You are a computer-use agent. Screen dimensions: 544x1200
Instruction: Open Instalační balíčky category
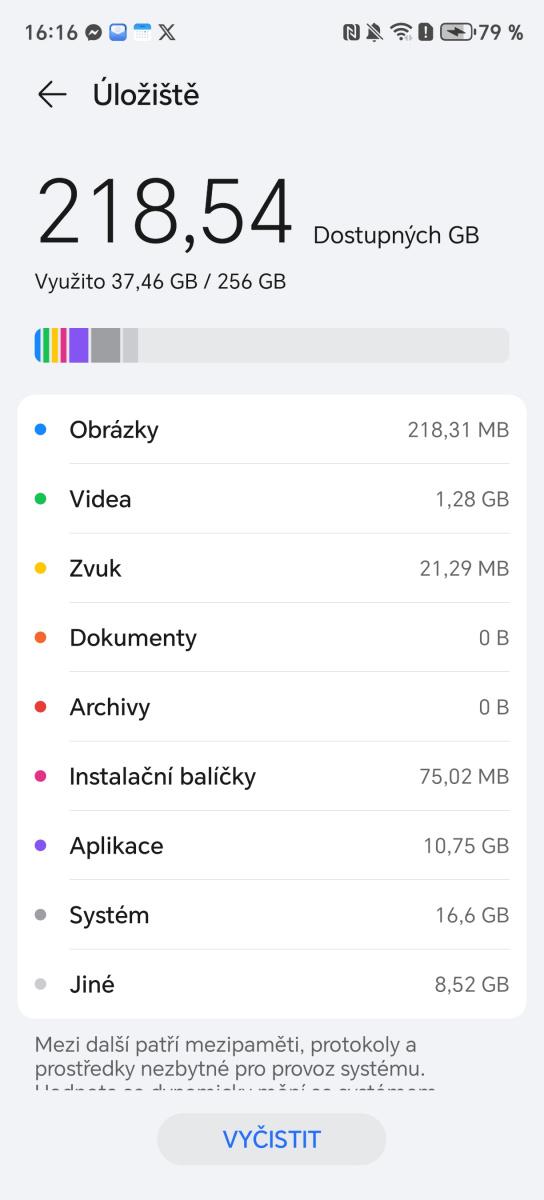(272, 776)
